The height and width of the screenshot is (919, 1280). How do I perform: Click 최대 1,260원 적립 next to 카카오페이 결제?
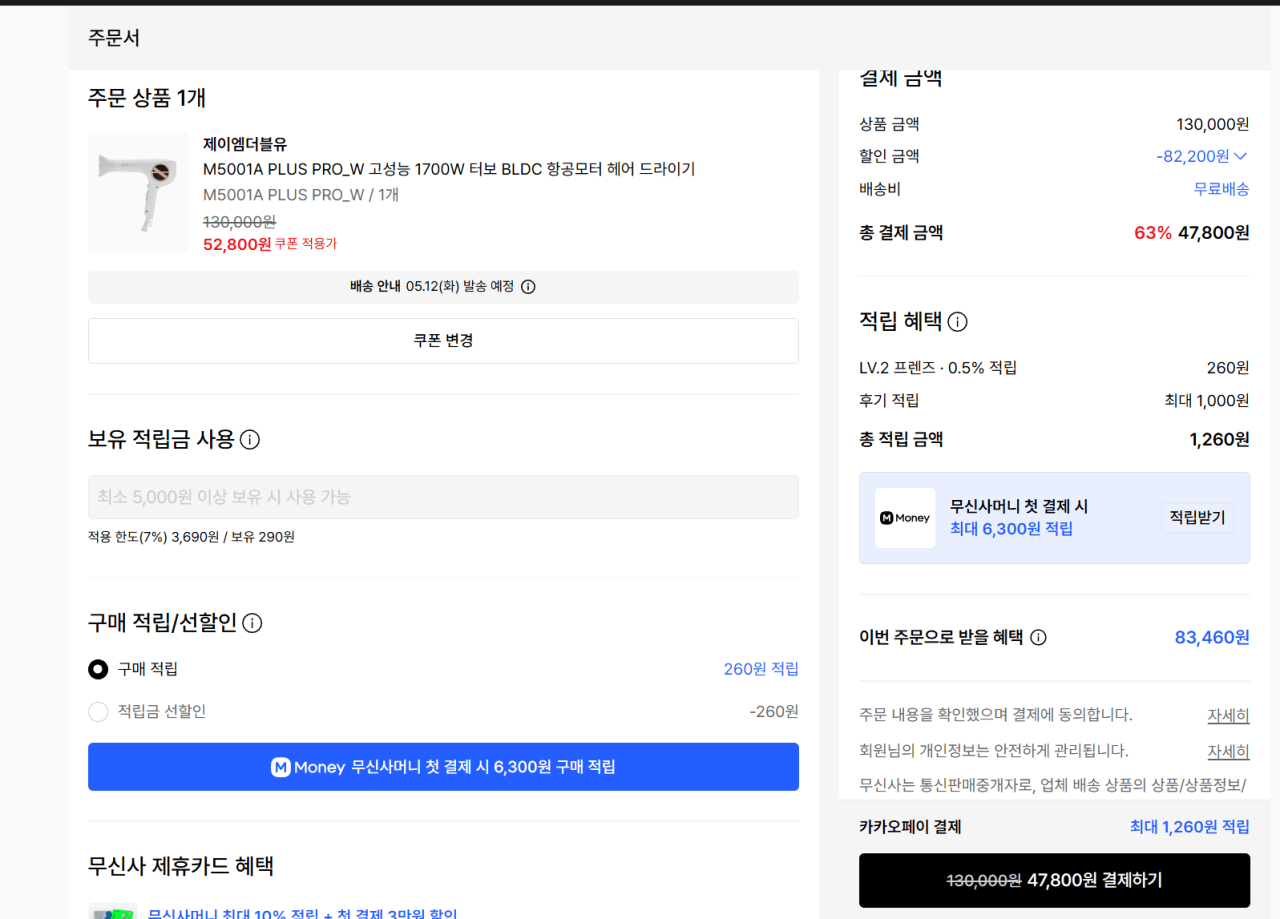point(1189,827)
